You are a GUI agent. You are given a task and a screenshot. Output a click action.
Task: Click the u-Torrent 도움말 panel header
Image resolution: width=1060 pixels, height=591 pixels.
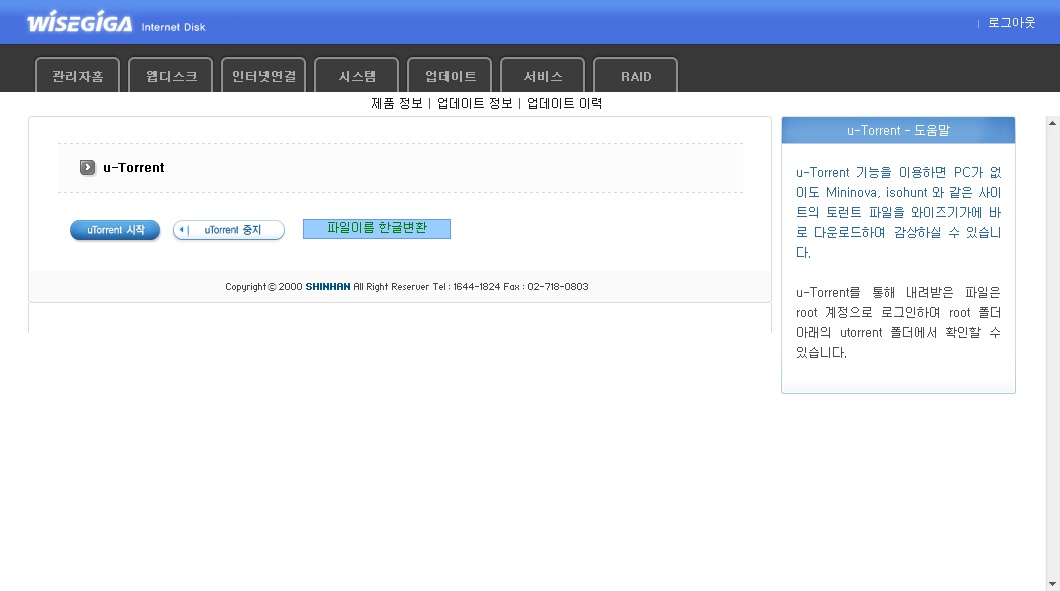coord(897,130)
